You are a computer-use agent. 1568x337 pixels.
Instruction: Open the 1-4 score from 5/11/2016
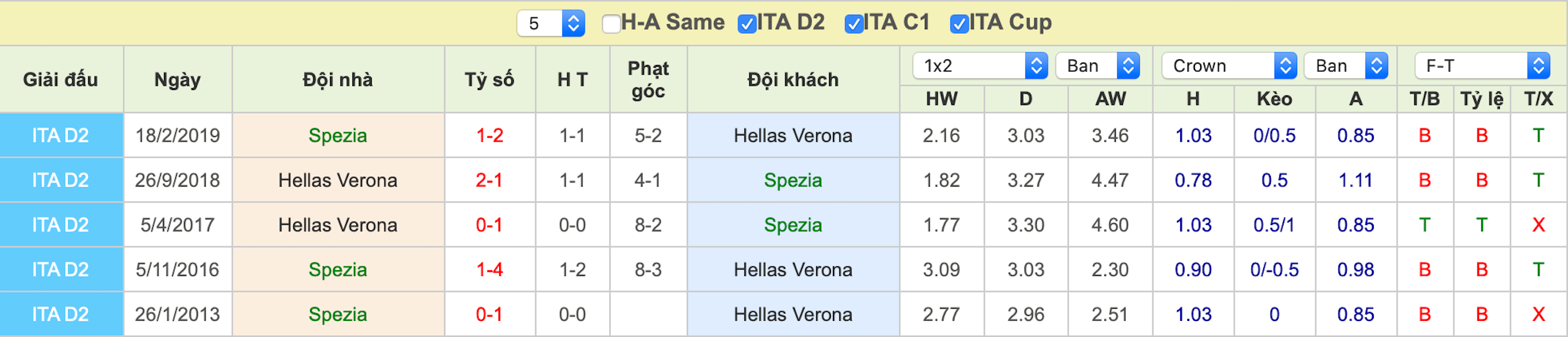[x=489, y=269]
